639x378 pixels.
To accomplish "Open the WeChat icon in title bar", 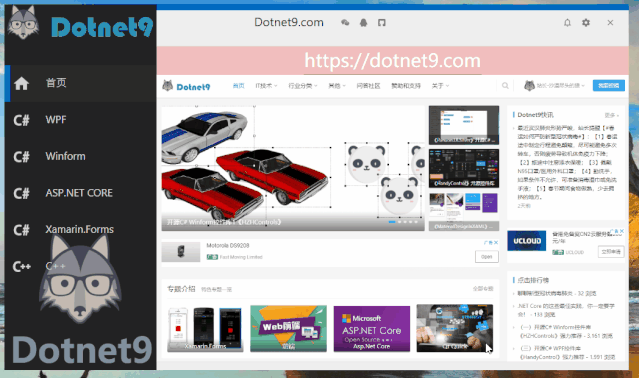I will click(345, 23).
